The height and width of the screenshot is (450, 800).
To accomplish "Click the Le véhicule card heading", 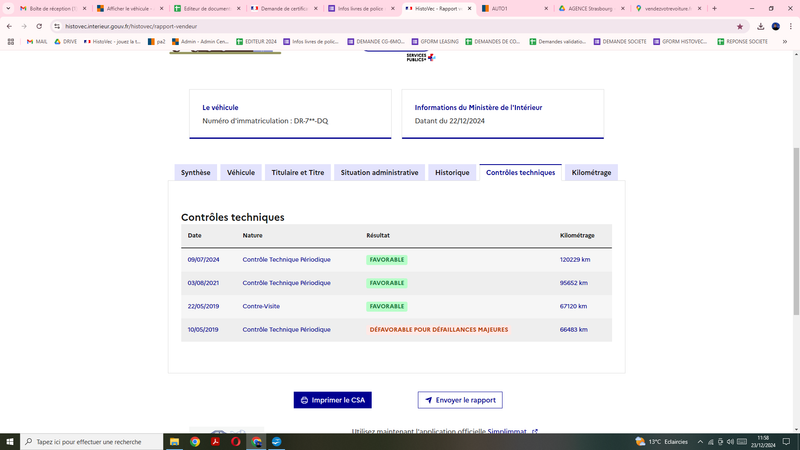I will pyautogui.click(x=220, y=108).
